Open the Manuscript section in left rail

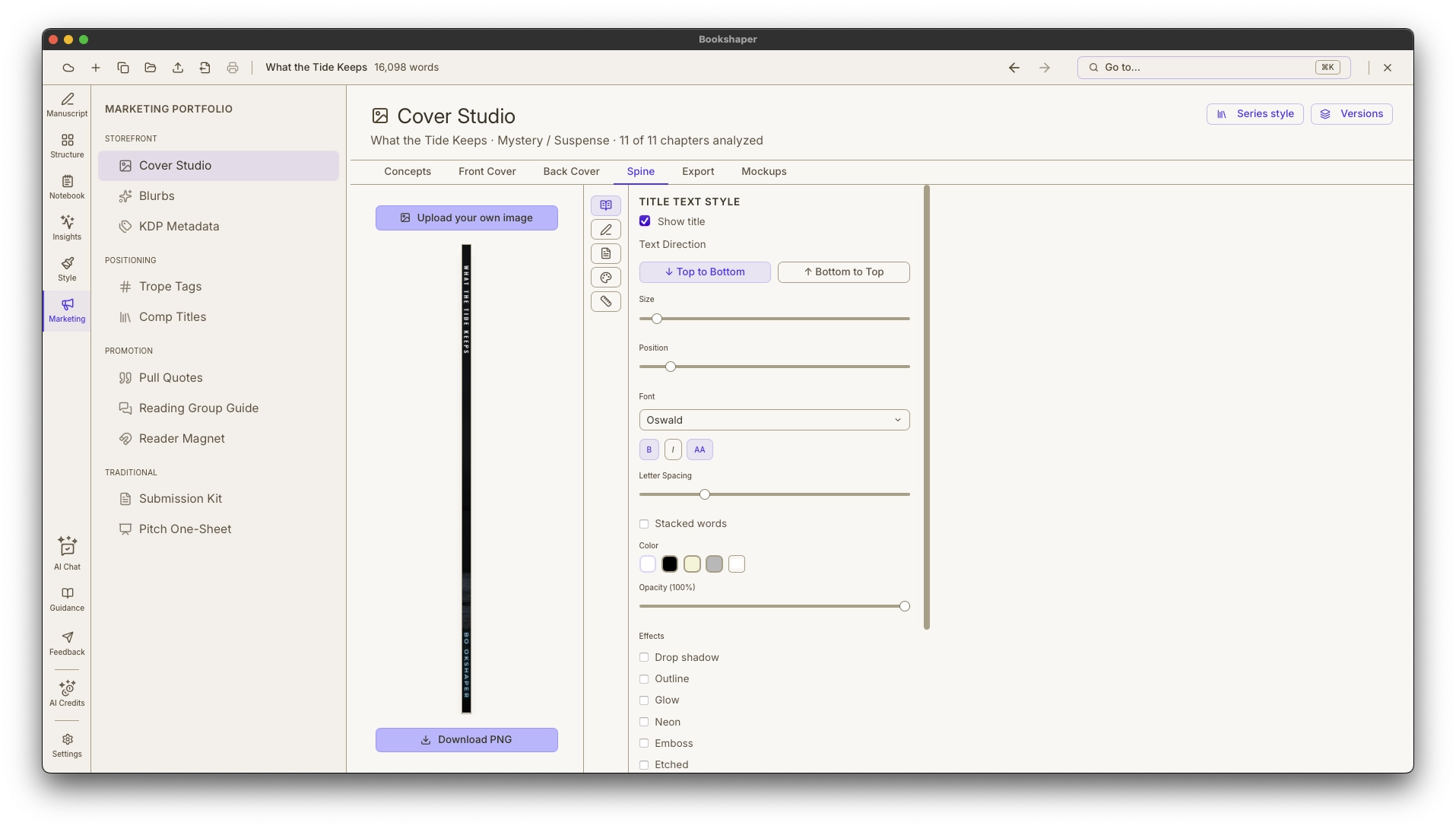point(67,105)
